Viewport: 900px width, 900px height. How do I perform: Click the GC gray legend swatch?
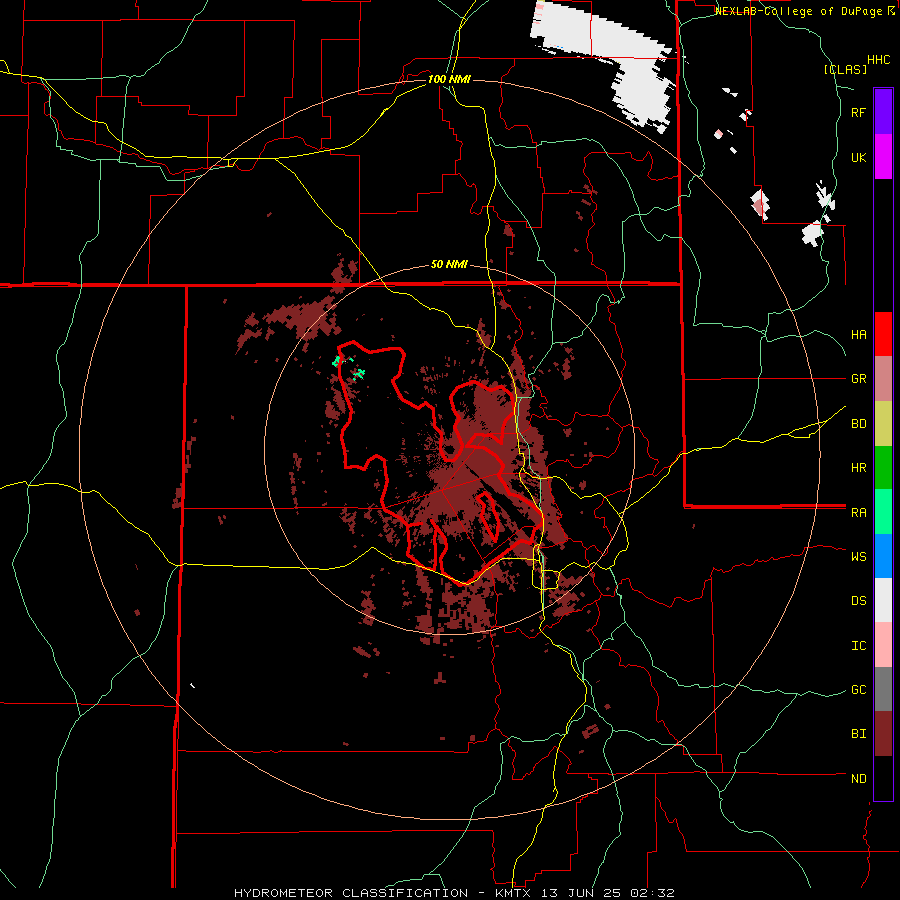[x=883, y=689]
